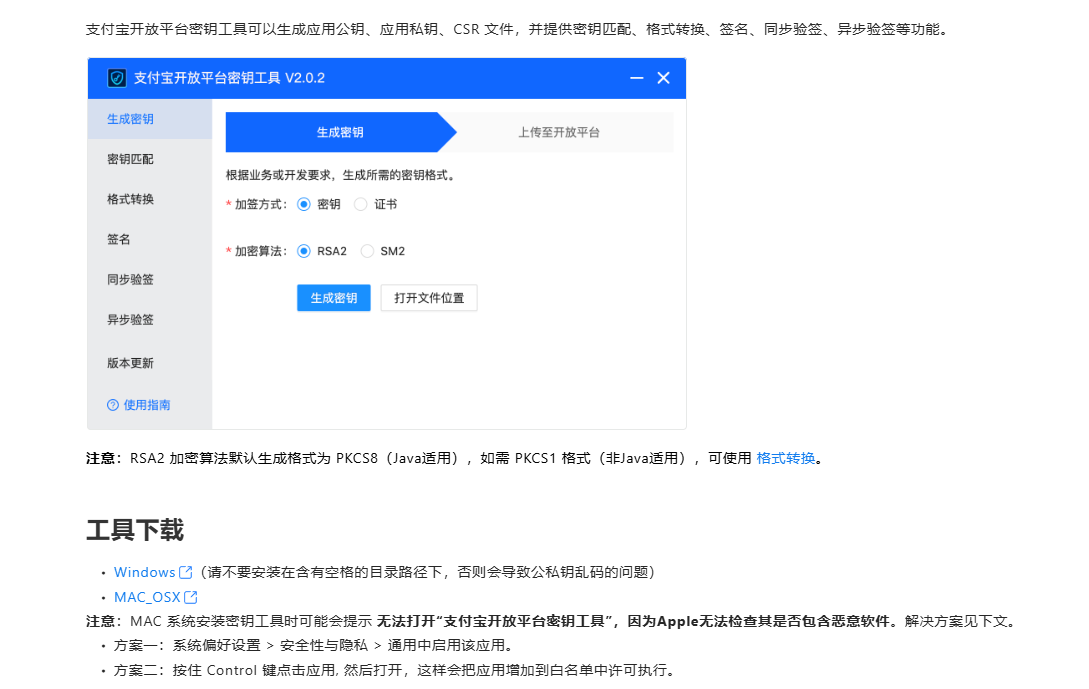Download the Windows version link
This screenshot has width=1089, height=689.
pos(144,572)
